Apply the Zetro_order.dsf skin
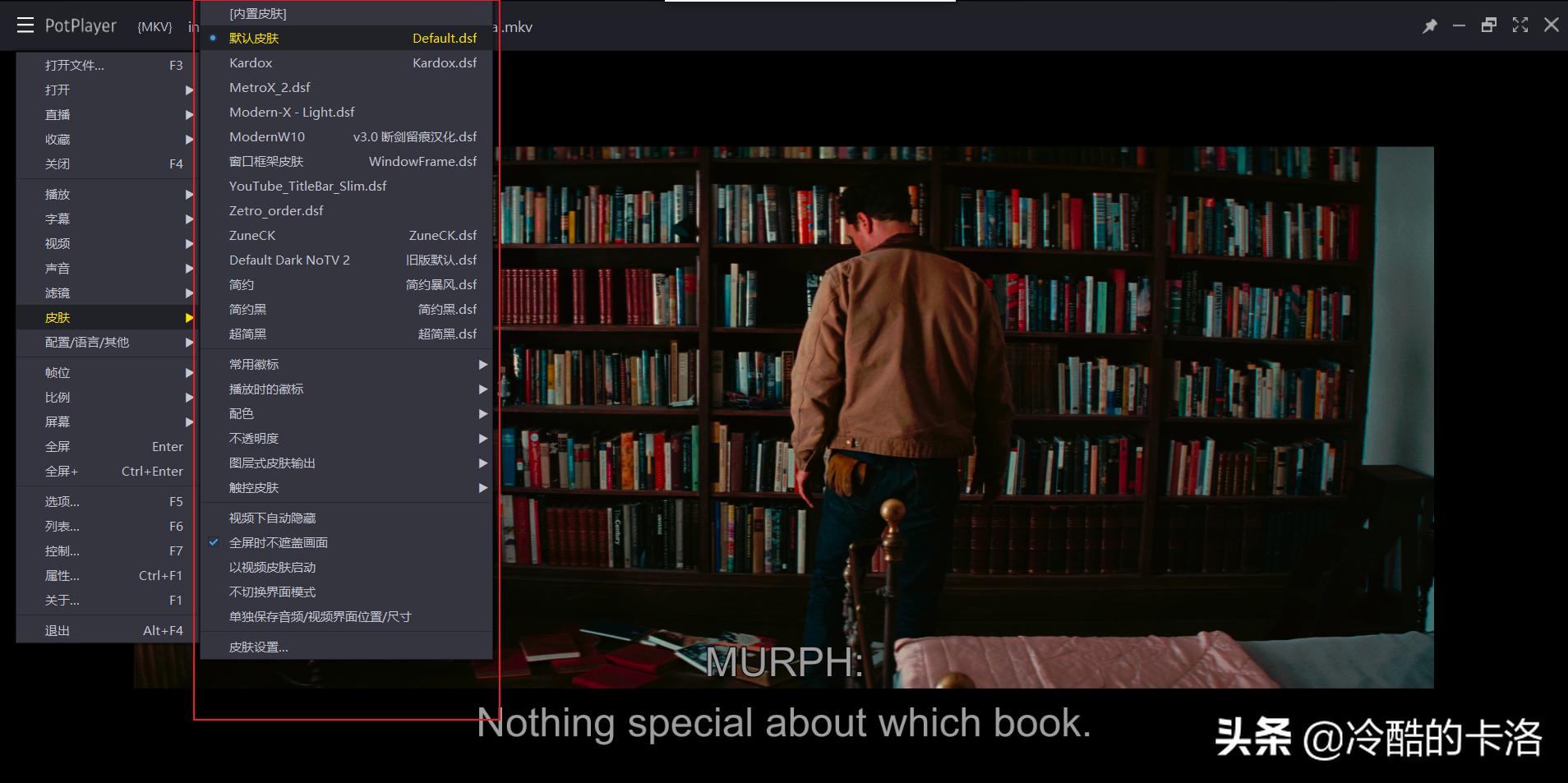Screen dimensions: 1568x783 [x=346, y=210]
